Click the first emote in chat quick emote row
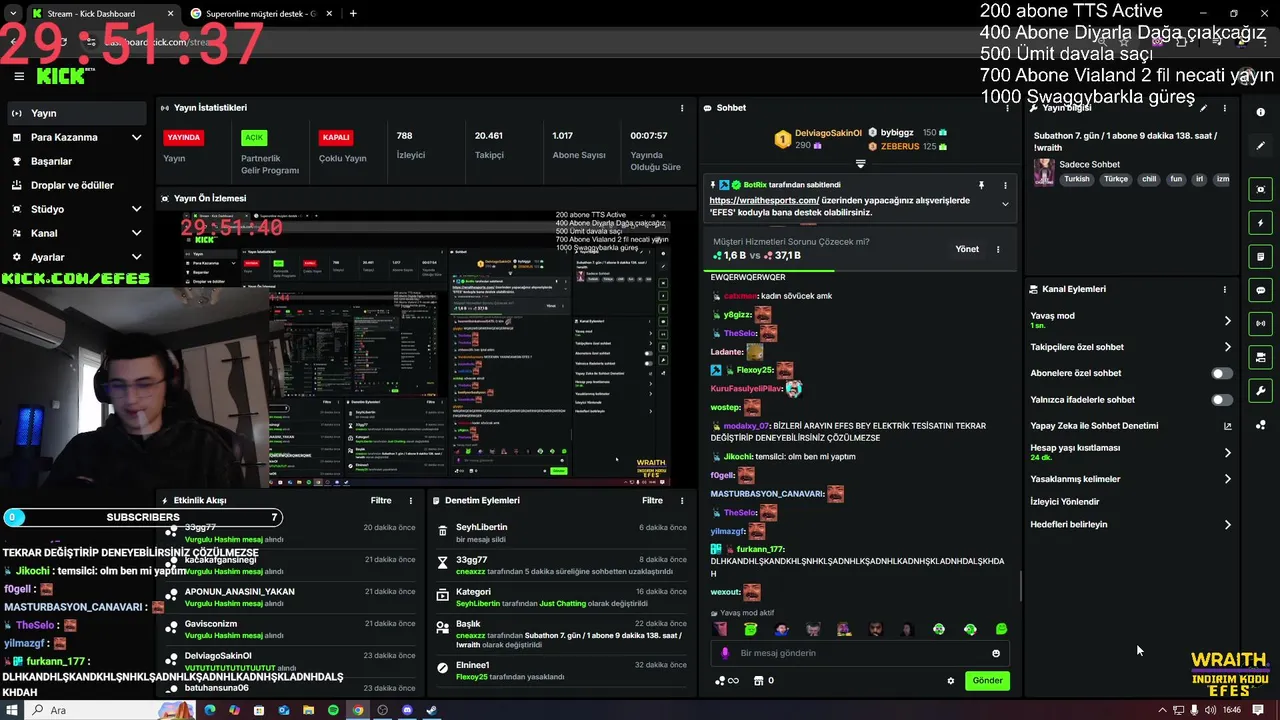 pos(719,629)
